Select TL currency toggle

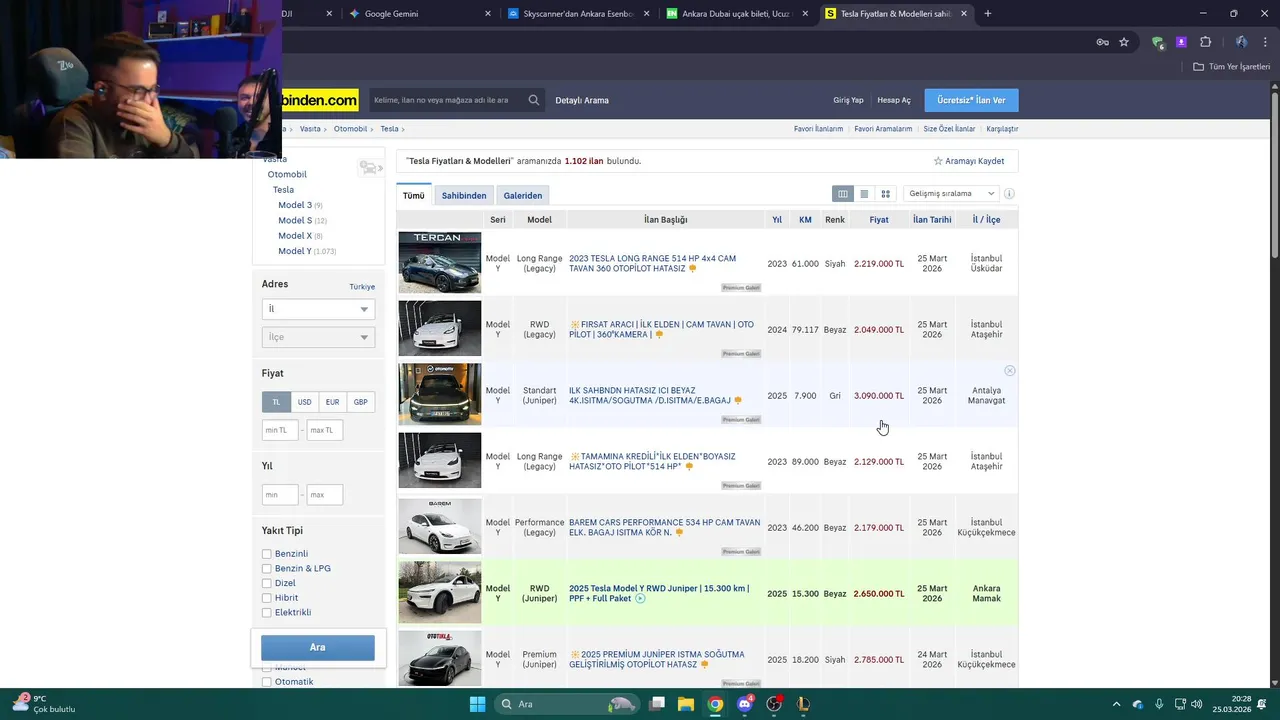(276, 402)
